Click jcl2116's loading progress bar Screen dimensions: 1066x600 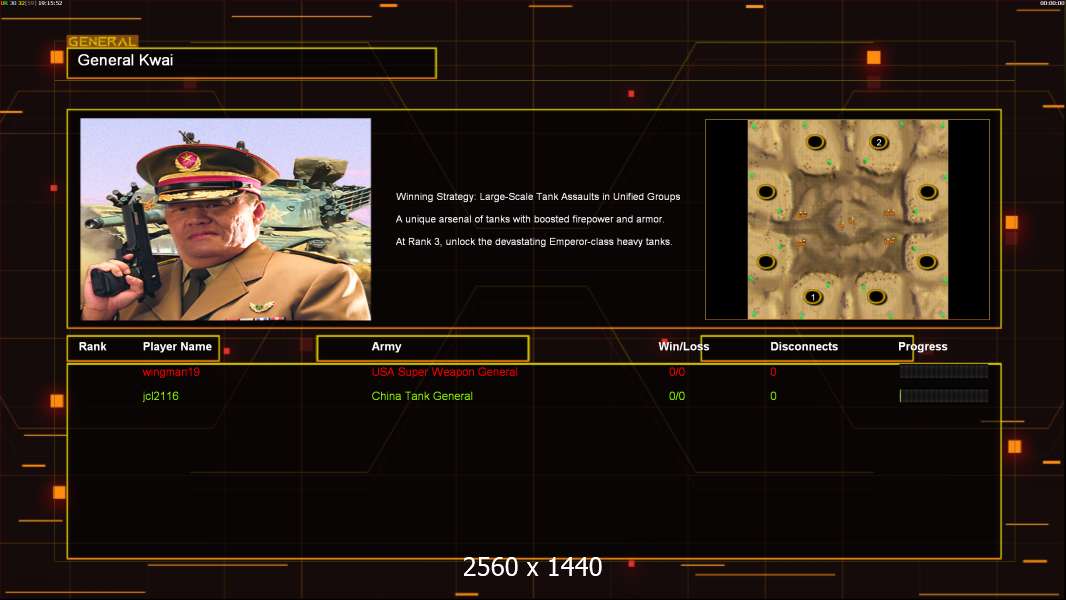(x=944, y=395)
